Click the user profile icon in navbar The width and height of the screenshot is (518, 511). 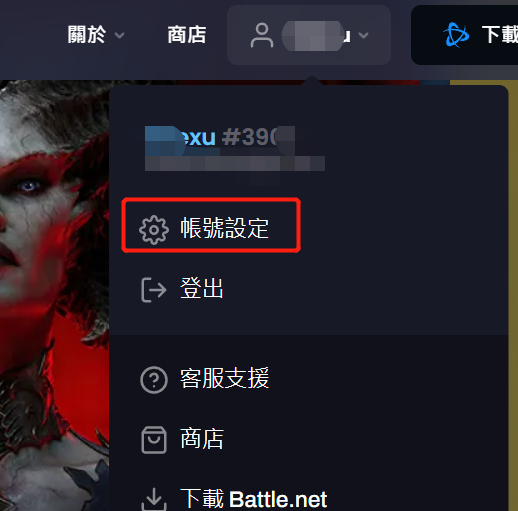tap(262, 35)
